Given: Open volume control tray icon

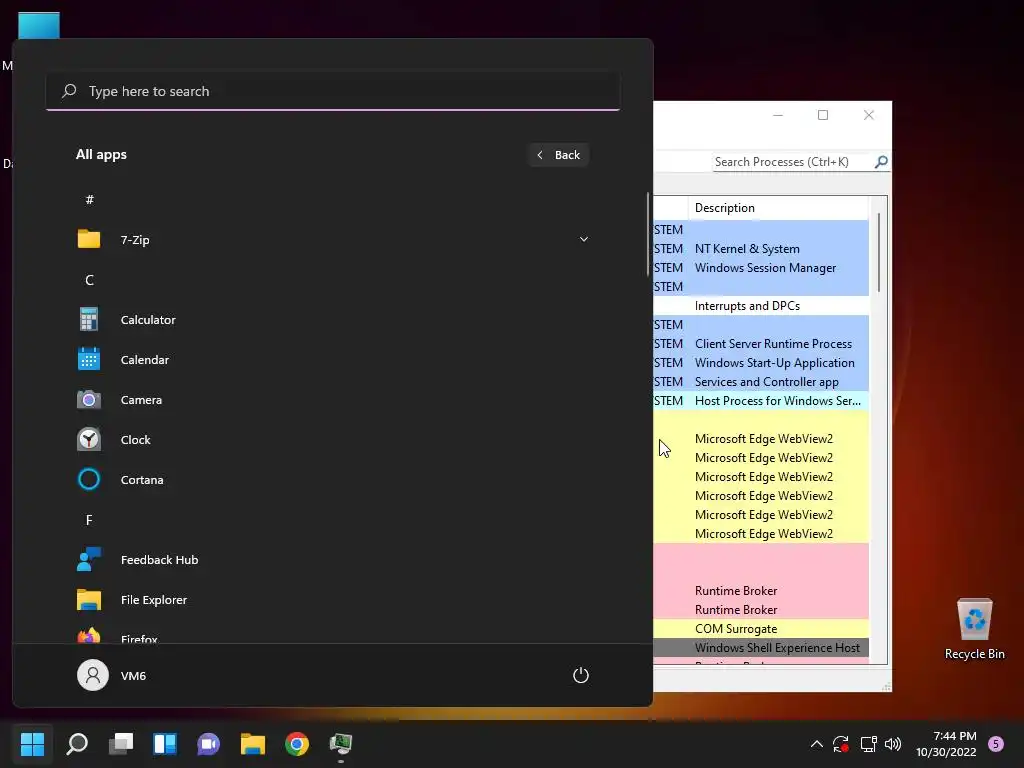Looking at the screenshot, I should [893, 744].
